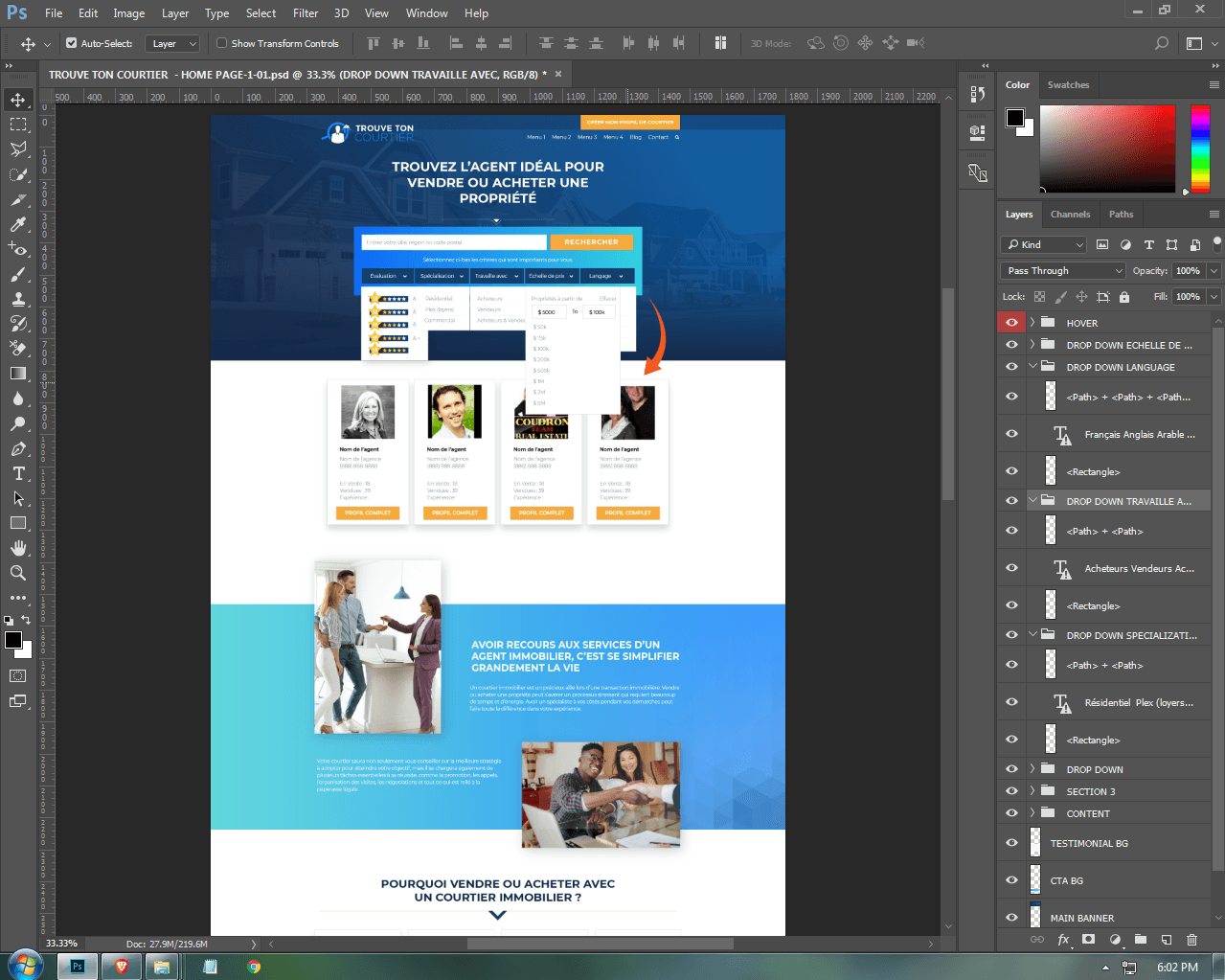Open the File menu
The image size is (1225, 980).
click(54, 13)
